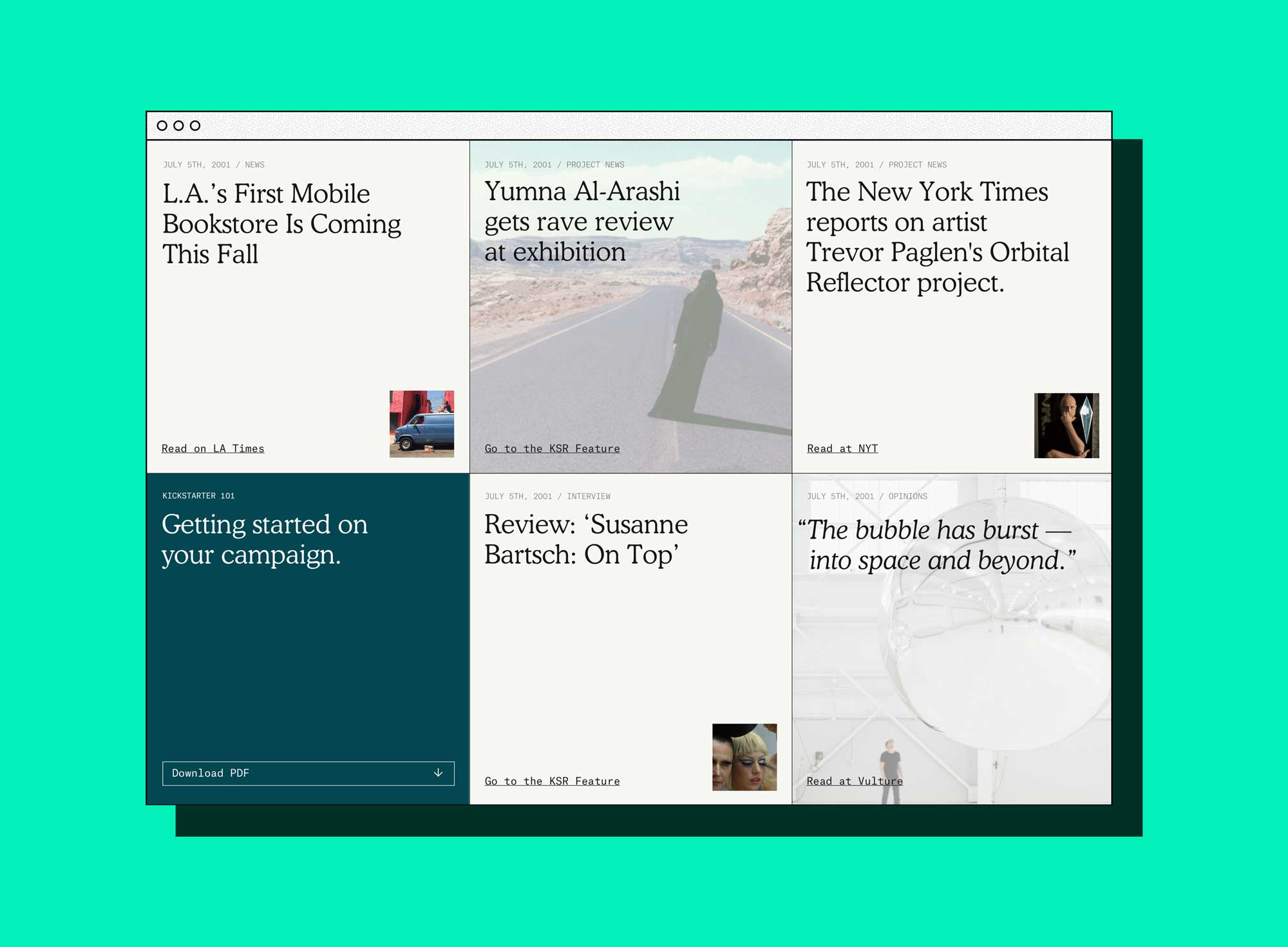Click the Kickstarter 101 category label
1288x947 pixels.
tap(198, 495)
